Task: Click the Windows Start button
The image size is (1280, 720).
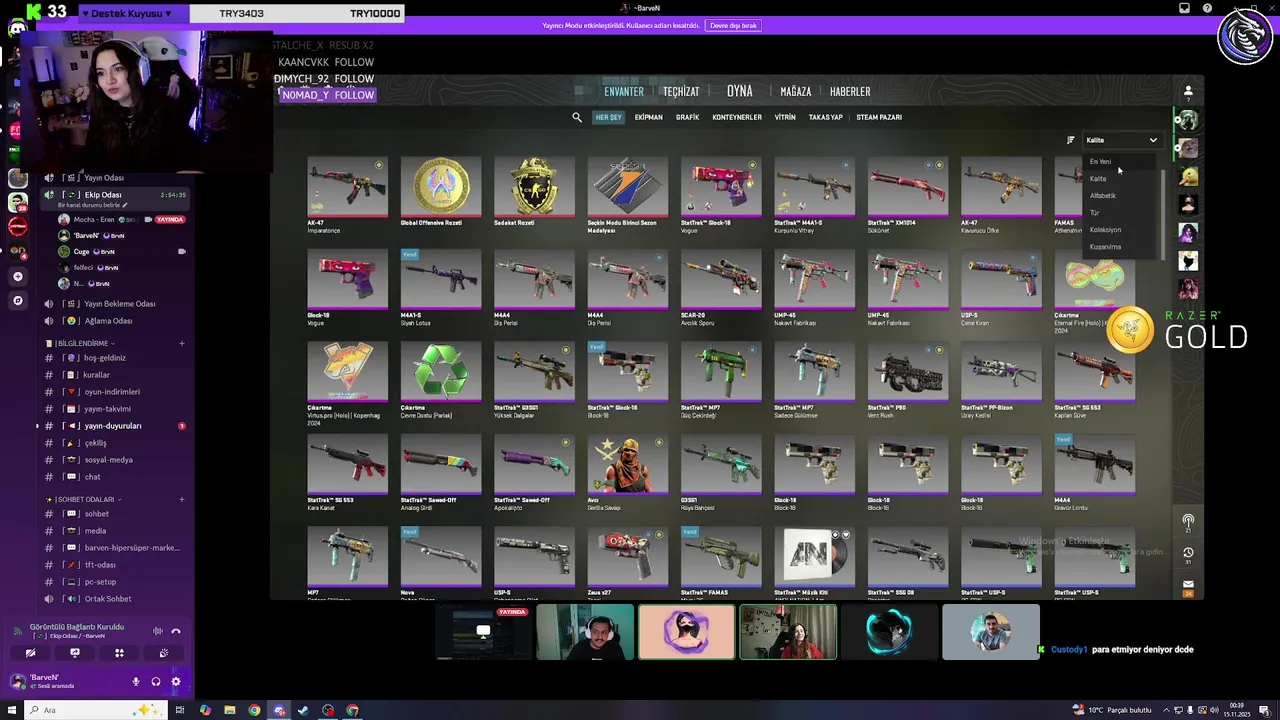Action: click(x=10, y=710)
